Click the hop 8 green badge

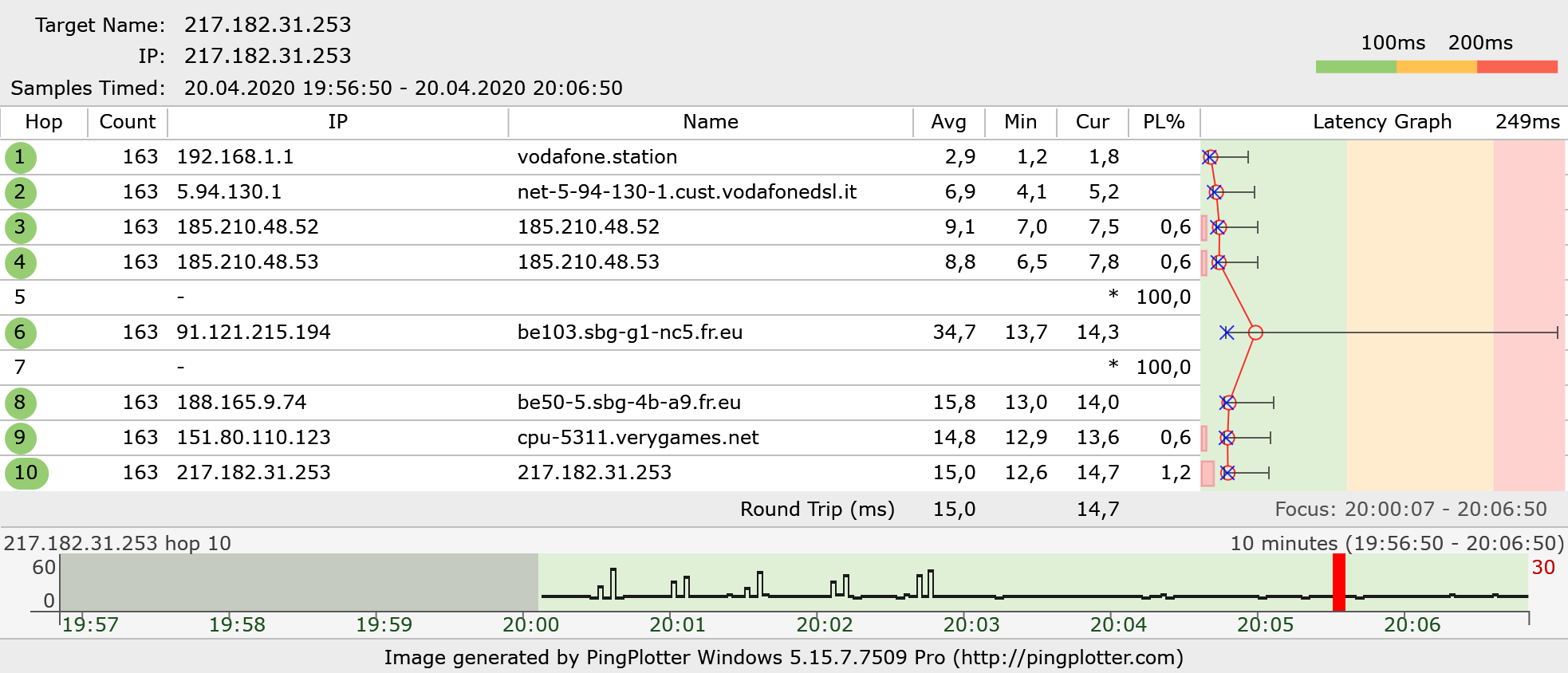point(20,403)
